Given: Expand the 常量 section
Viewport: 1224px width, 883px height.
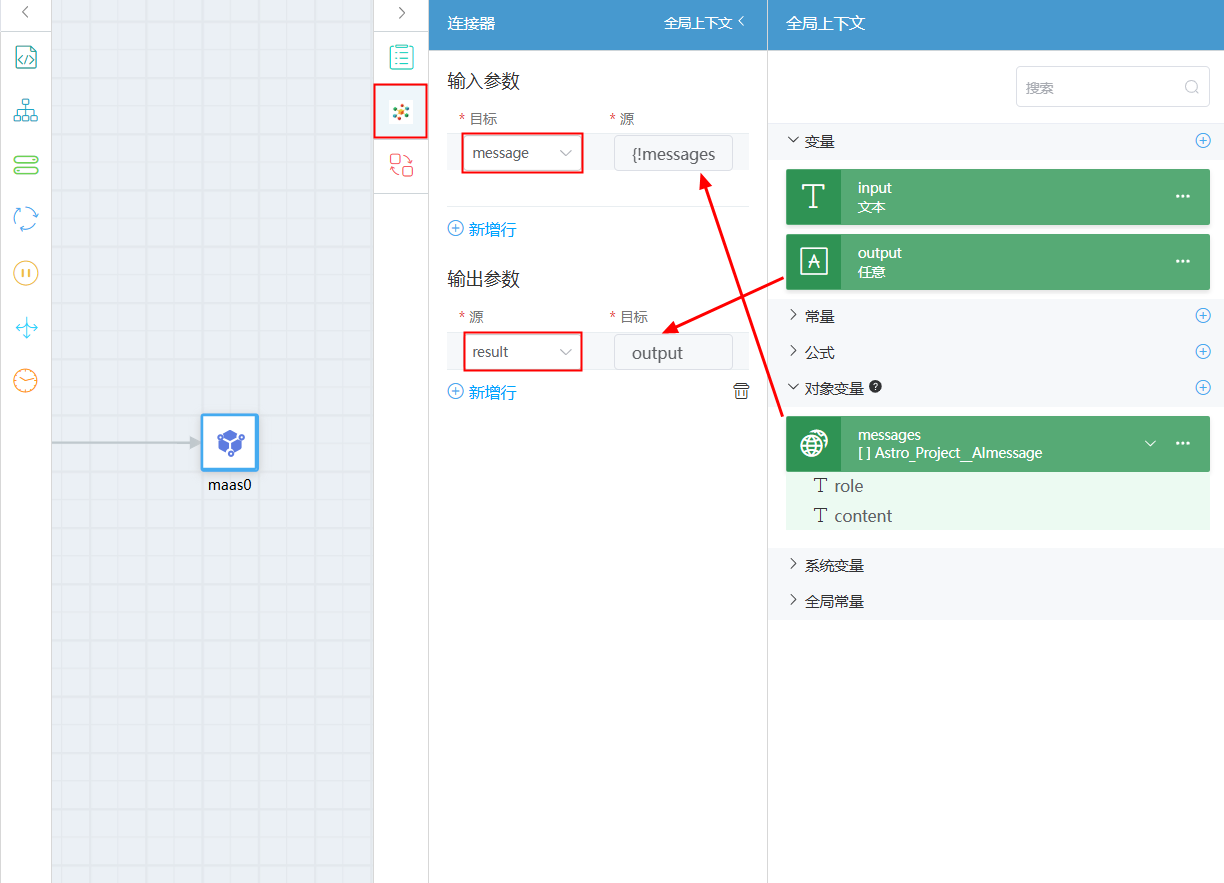Looking at the screenshot, I should (794, 316).
